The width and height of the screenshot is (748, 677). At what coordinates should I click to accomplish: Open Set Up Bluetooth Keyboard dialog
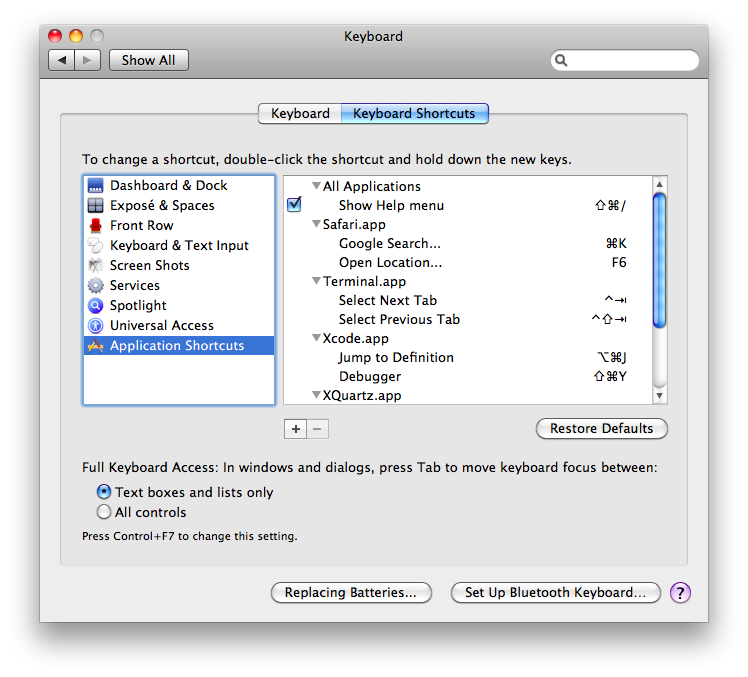(555, 593)
